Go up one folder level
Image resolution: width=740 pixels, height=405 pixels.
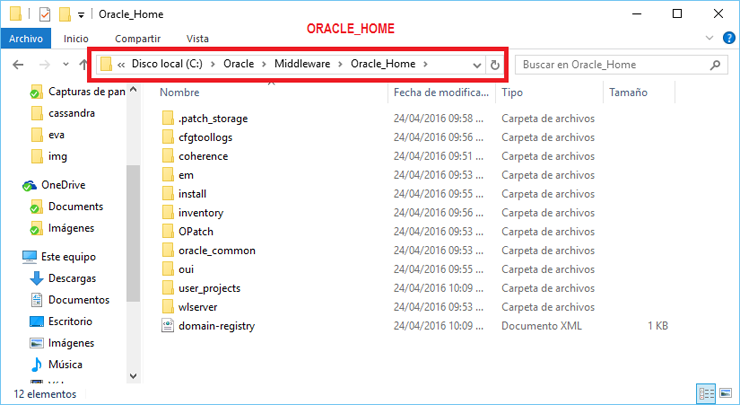coord(84,64)
